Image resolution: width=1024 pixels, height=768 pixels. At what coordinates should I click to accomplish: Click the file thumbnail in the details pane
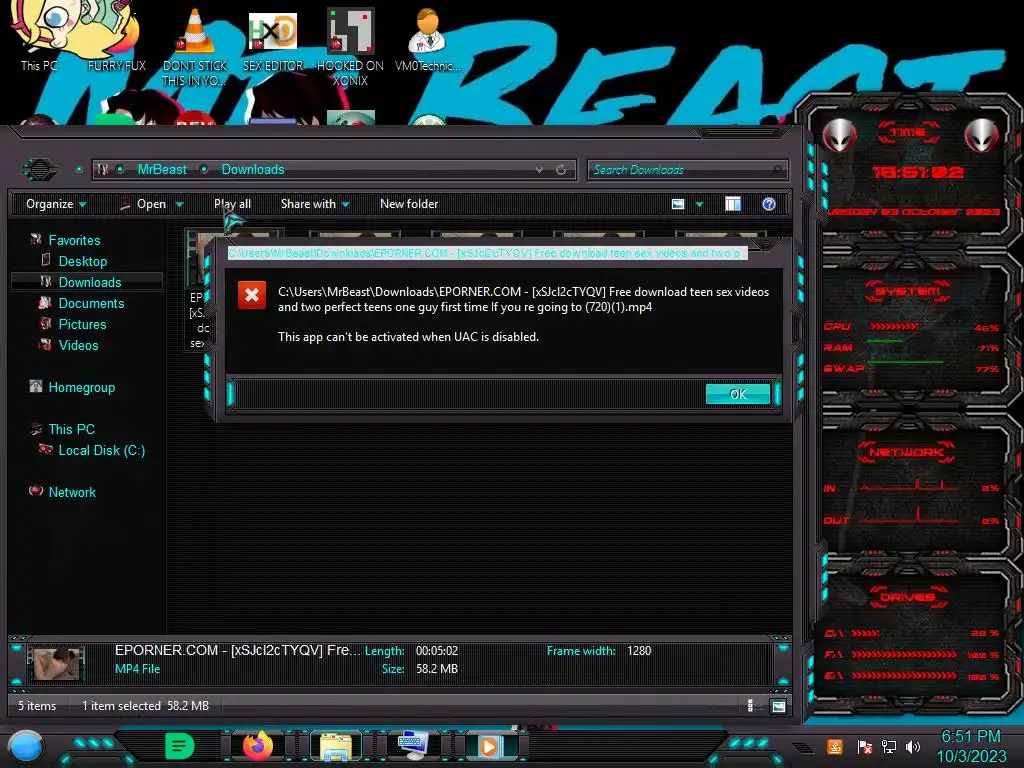click(x=57, y=664)
